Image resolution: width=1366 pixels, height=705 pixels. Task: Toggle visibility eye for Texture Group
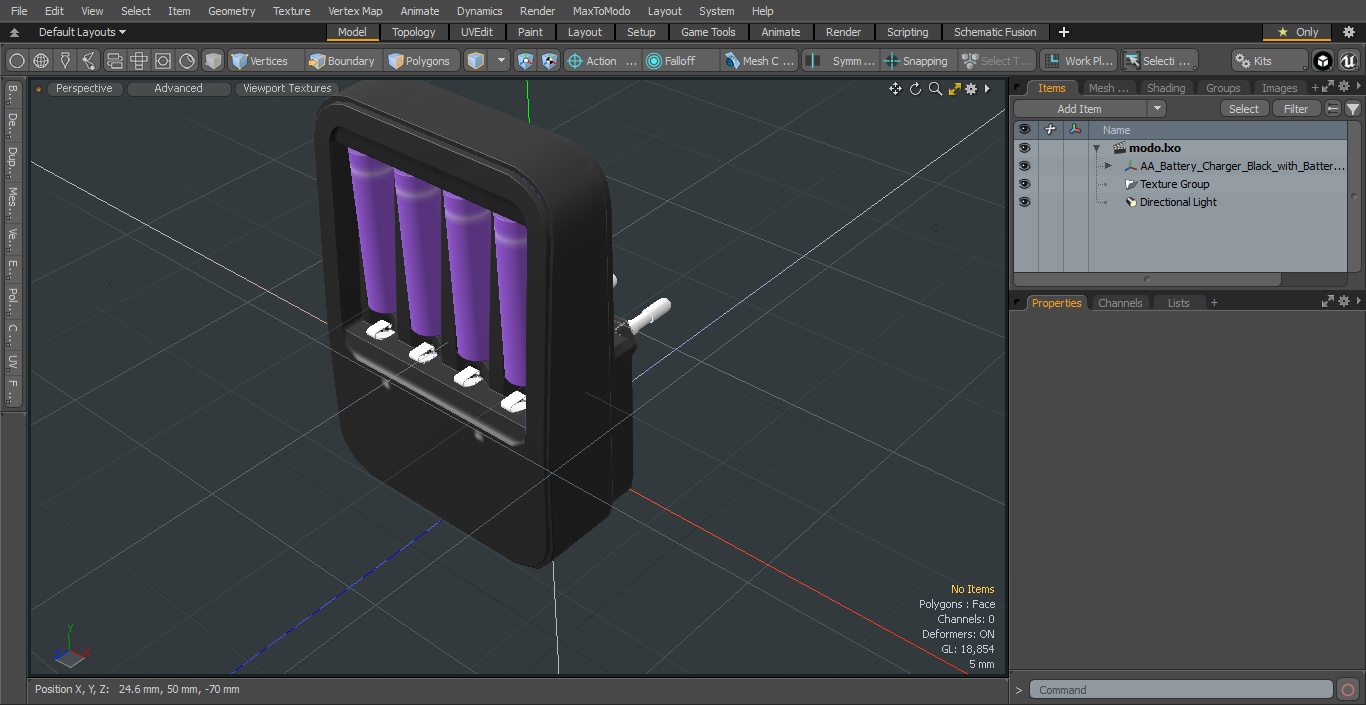1024,184
